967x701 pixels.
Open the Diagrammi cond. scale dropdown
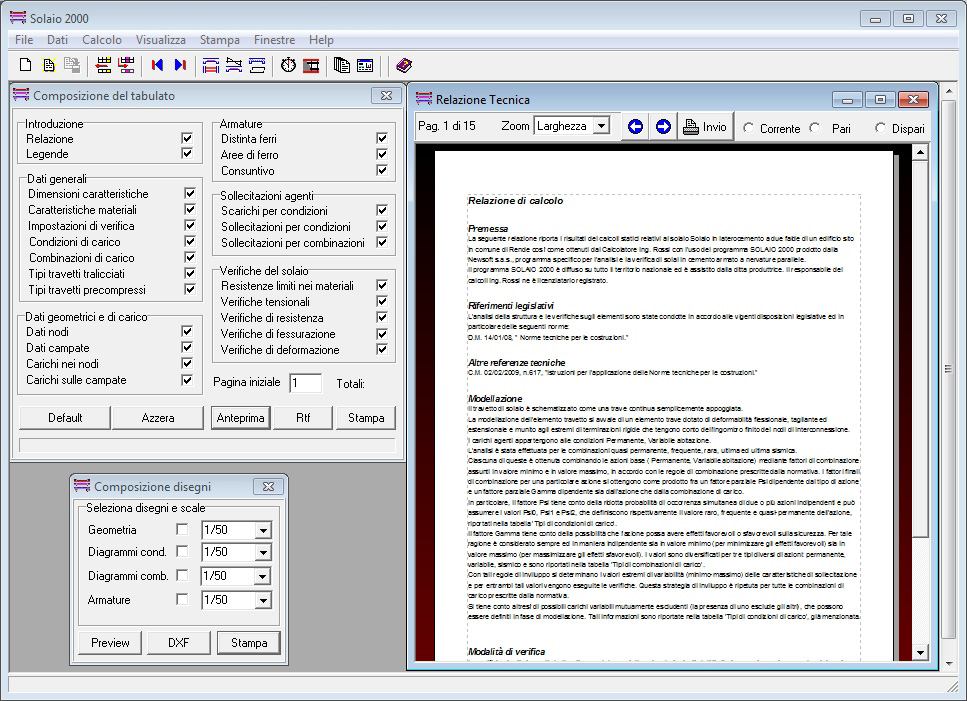(x=263, y=552)
